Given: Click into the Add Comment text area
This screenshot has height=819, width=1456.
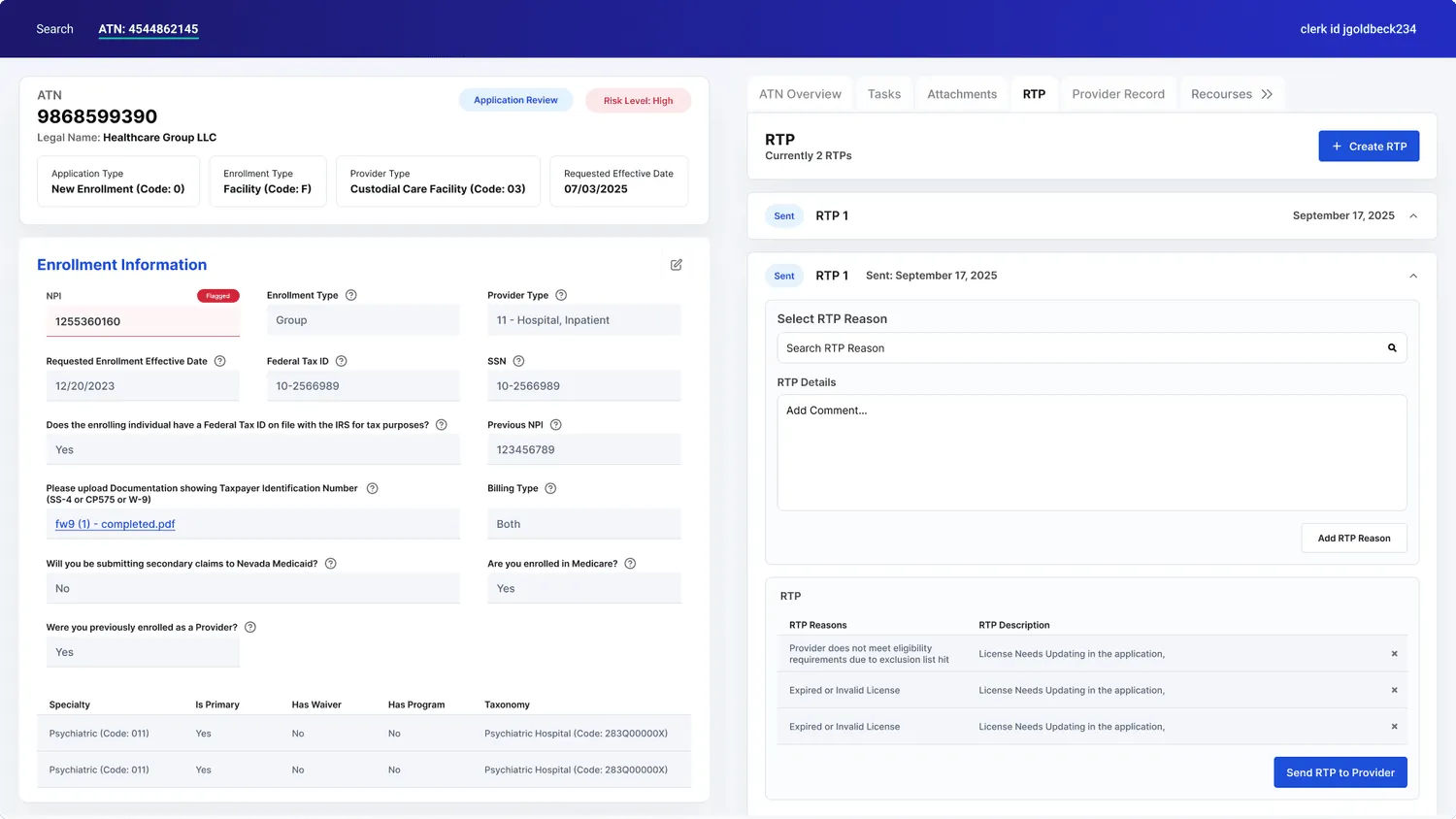Looking at the screenshot, I should point(1092,452).
